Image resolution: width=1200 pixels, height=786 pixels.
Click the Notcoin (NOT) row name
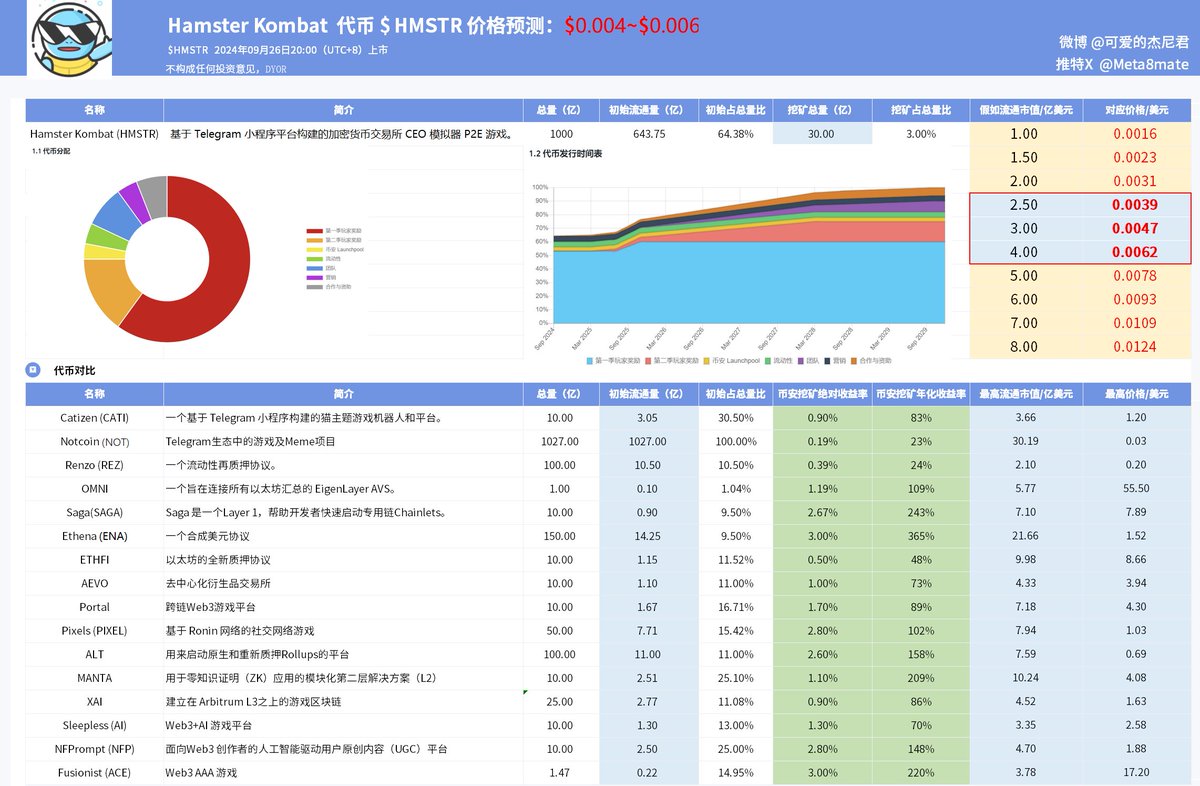tap(94, 442)
